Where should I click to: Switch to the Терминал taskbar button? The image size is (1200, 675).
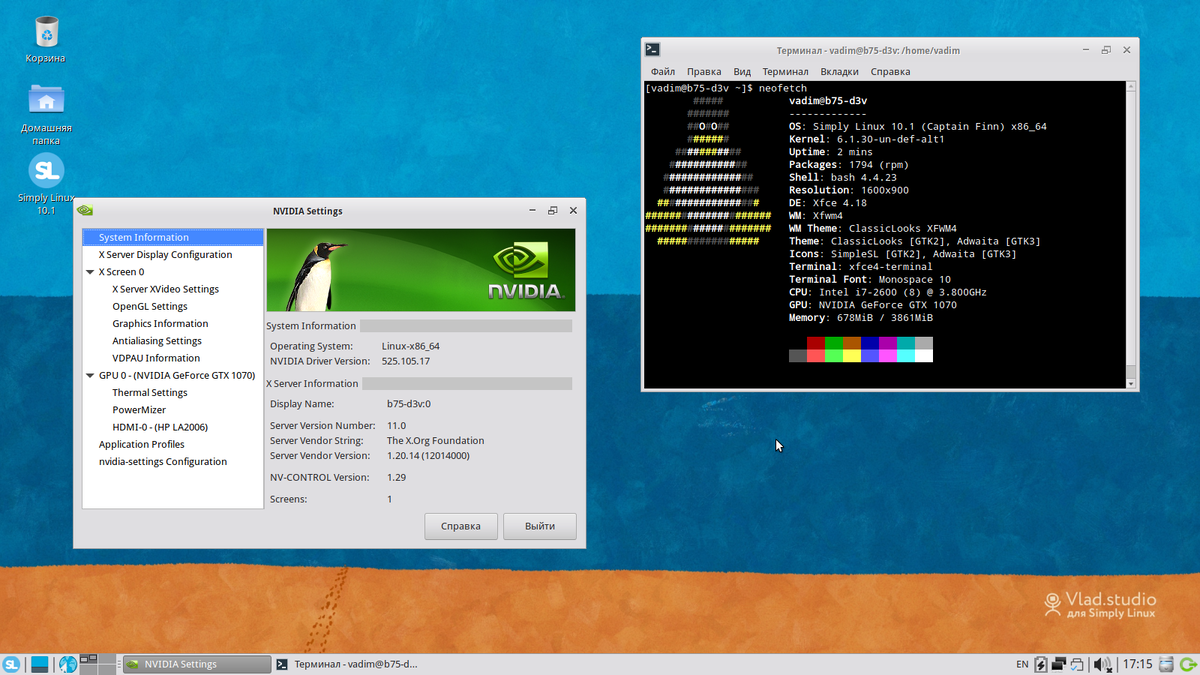click(347, 664)
